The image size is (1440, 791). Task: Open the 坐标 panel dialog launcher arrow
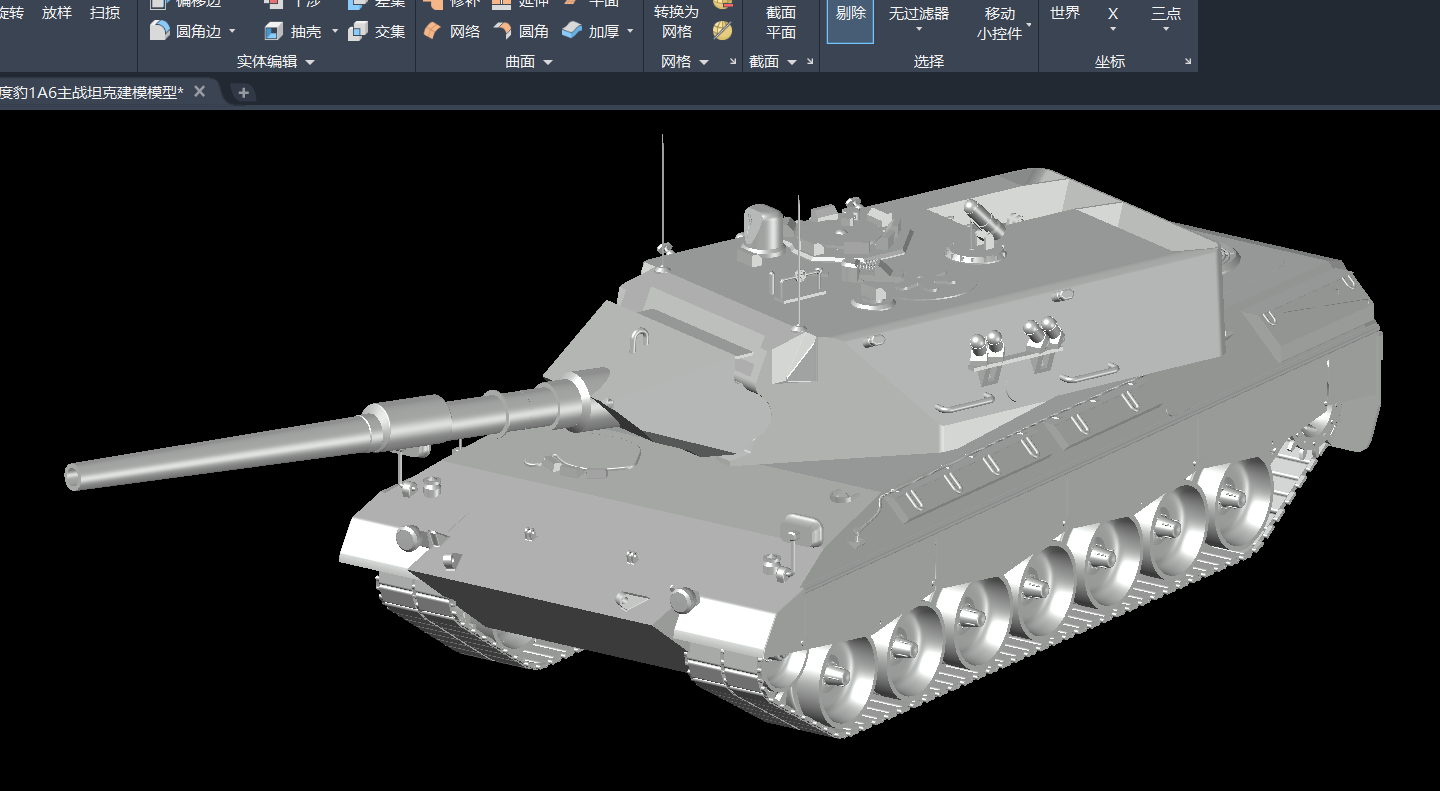pos(1188,62)
